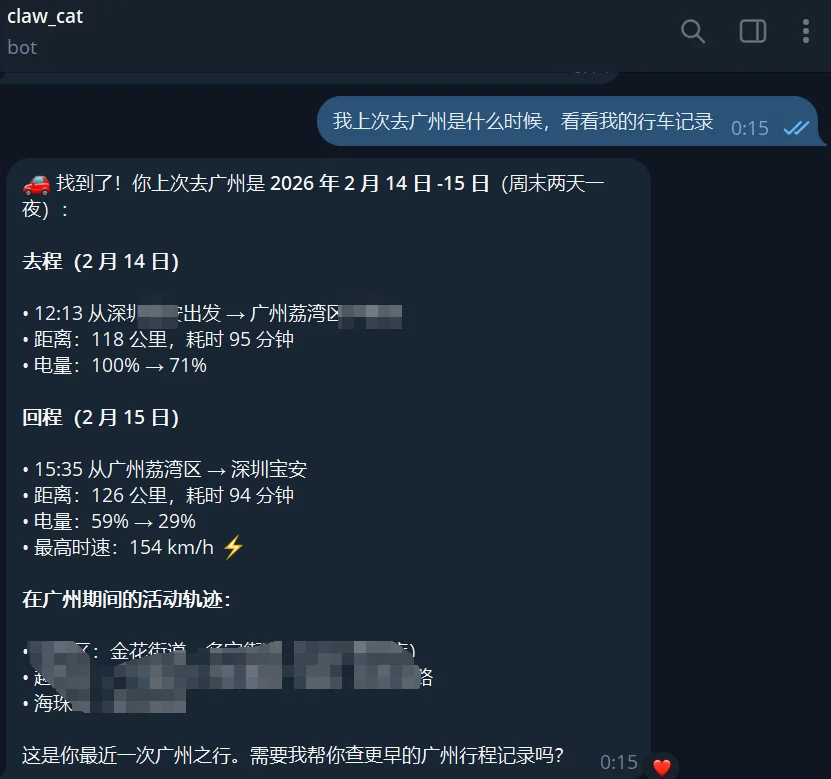Click the bold date 2026年2月14日-15日

point(379,183)
